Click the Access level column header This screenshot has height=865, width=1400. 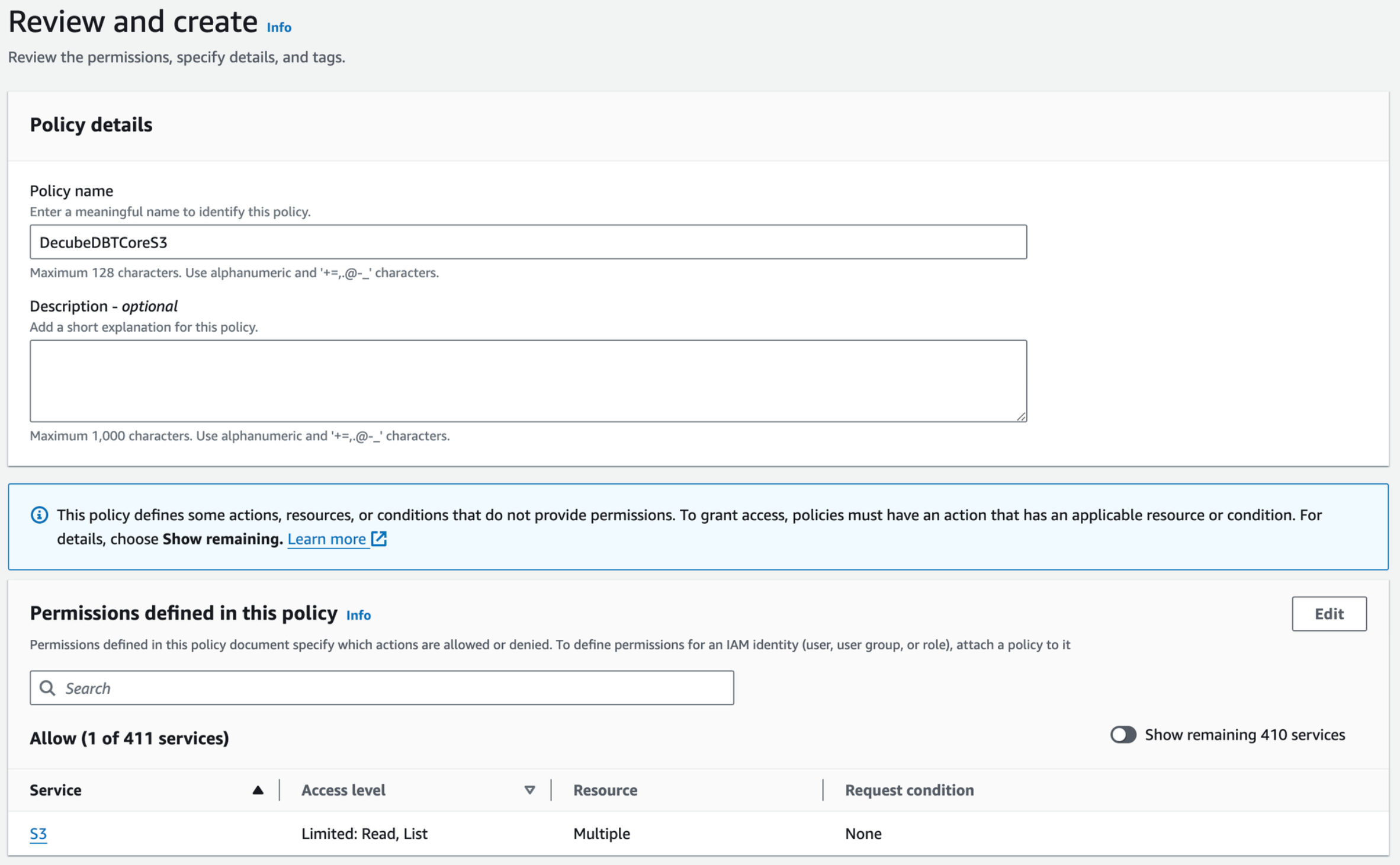click(x=343, y=790)
